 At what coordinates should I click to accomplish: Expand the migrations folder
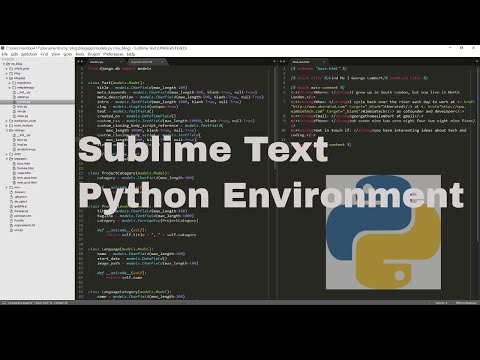[x=10, y=83]
